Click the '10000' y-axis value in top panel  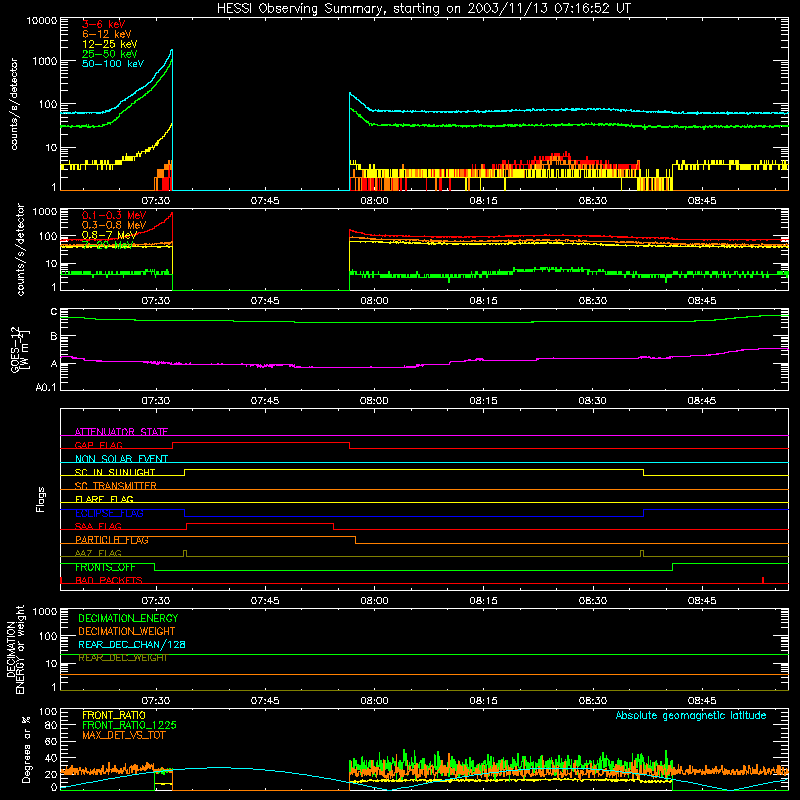[41, 21]
